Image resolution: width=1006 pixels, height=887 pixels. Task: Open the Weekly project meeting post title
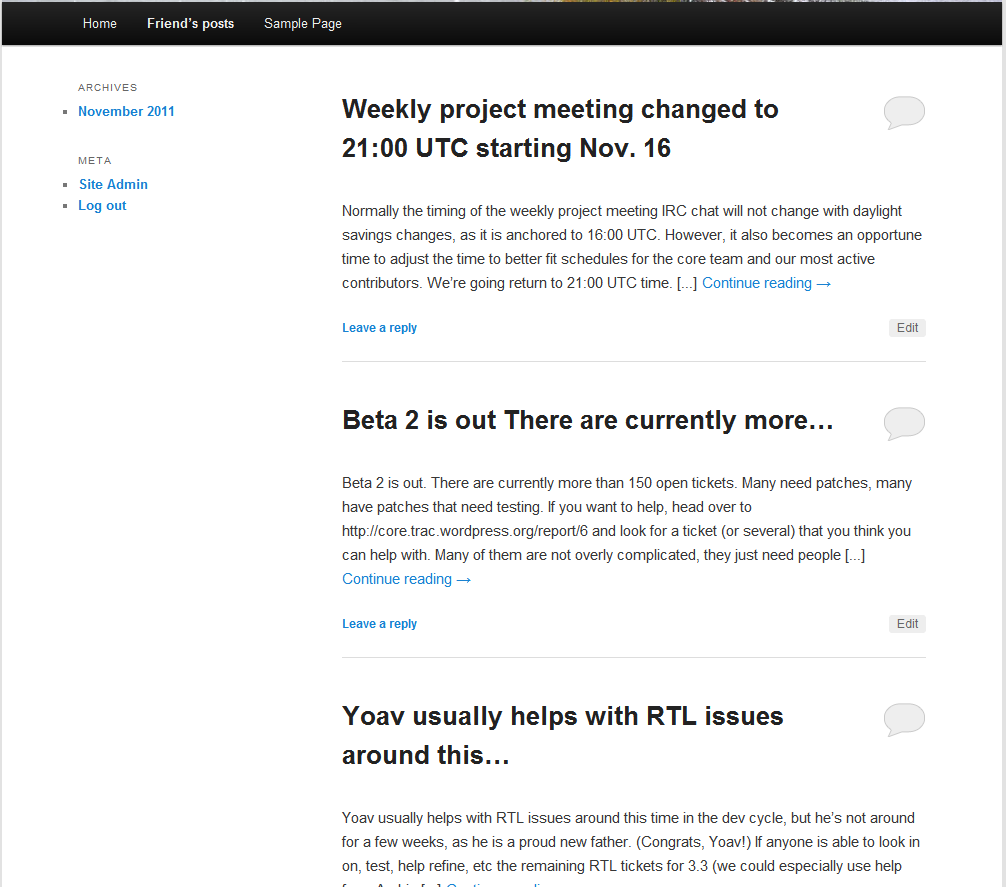pyautogui.click(x=560, y=129)
